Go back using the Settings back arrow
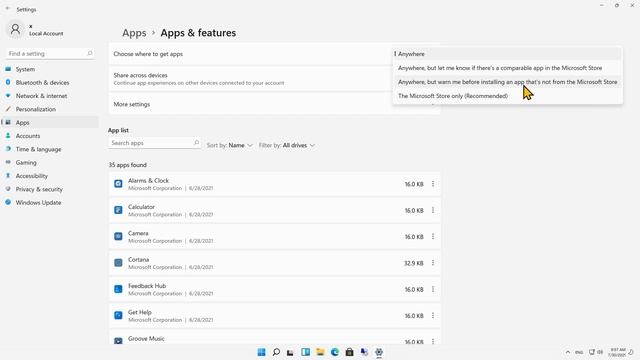640x360 pixels. (7, 9)
